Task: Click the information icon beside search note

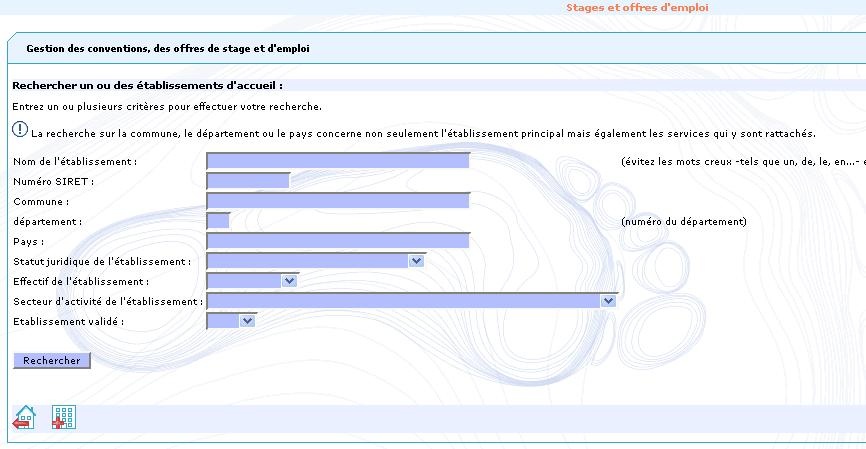Action: 20,130
